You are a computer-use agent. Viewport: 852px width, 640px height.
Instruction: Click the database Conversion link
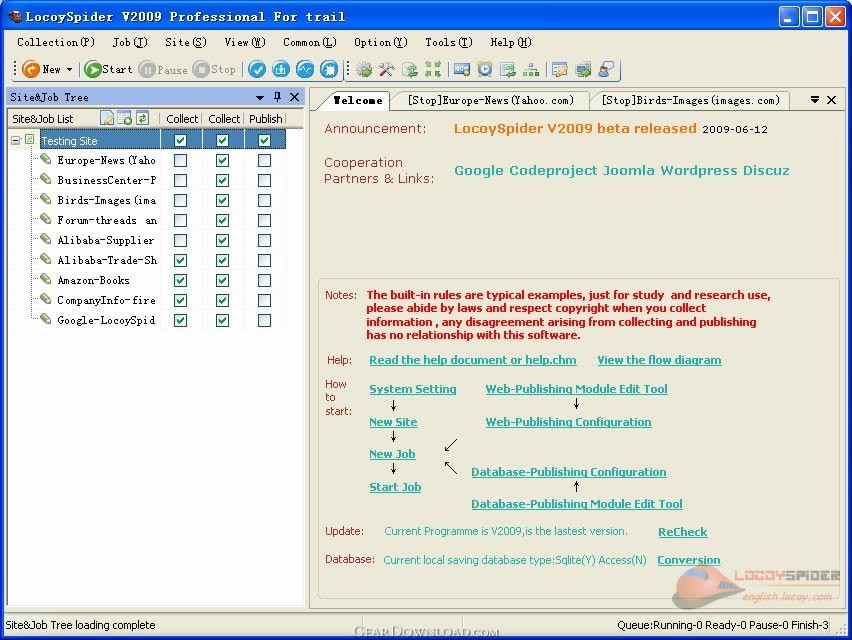pyautogui.click(x=689, y=560)
